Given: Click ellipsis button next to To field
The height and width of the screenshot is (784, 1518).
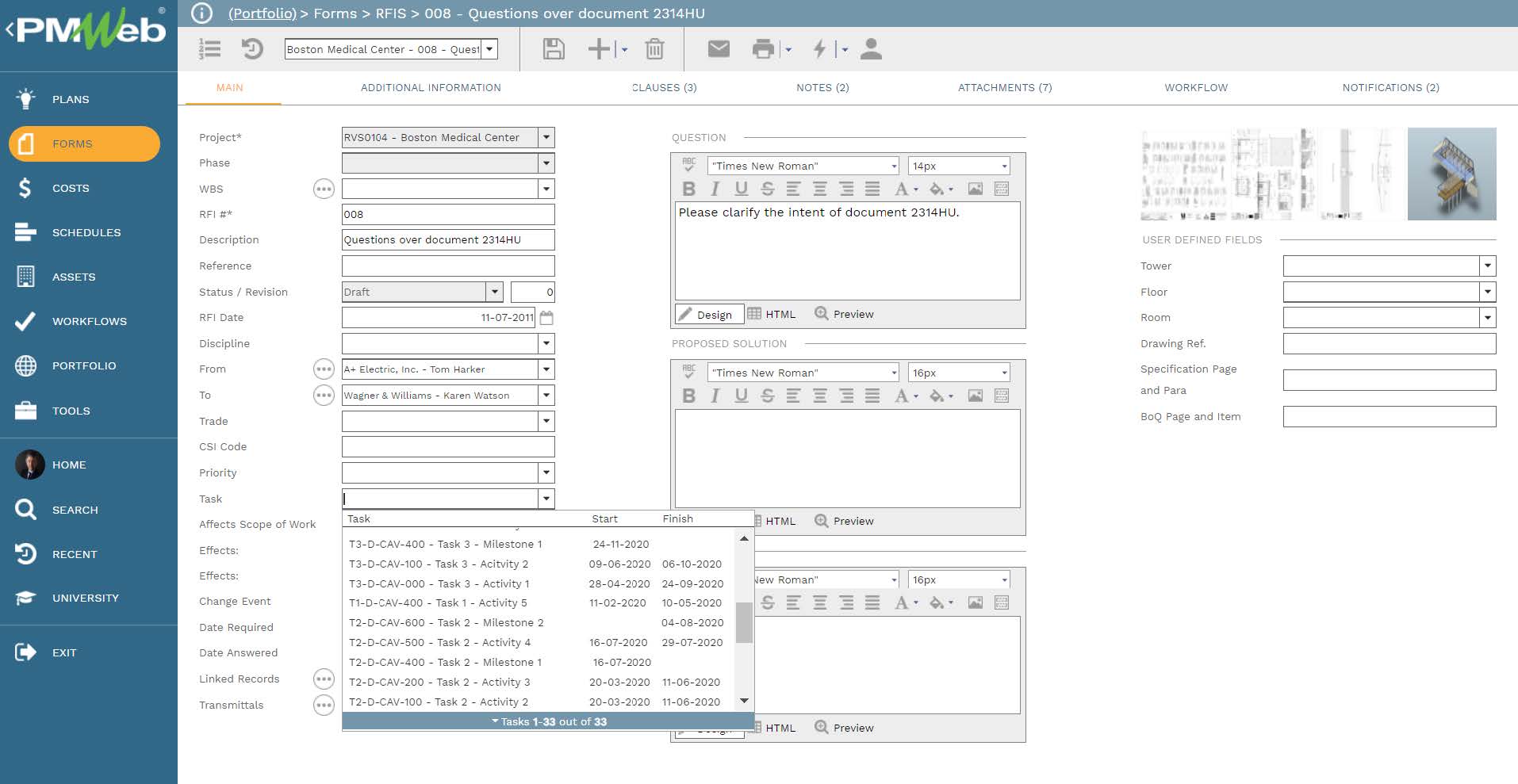Looking at the screenshot, I should [324, 395].
